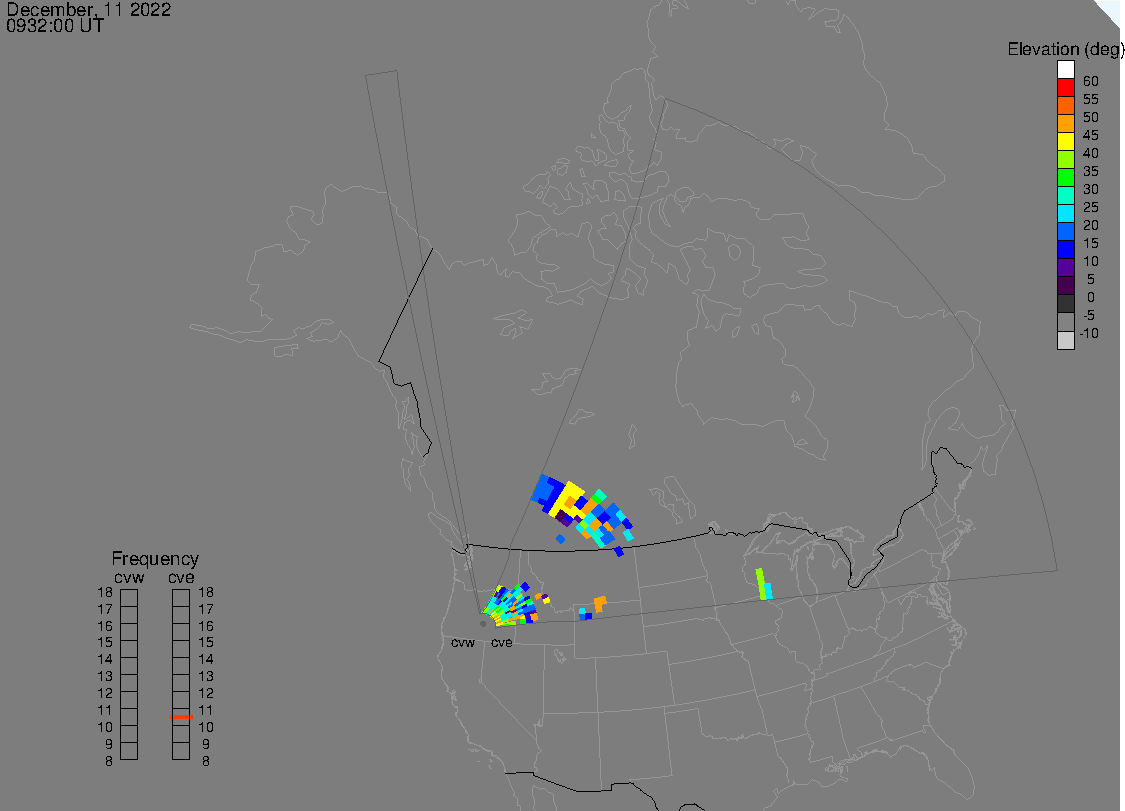This screenshot has width=1125, height=811.
Task: Click the large yellow scatter patch in Canada
Action: [566, 498]
